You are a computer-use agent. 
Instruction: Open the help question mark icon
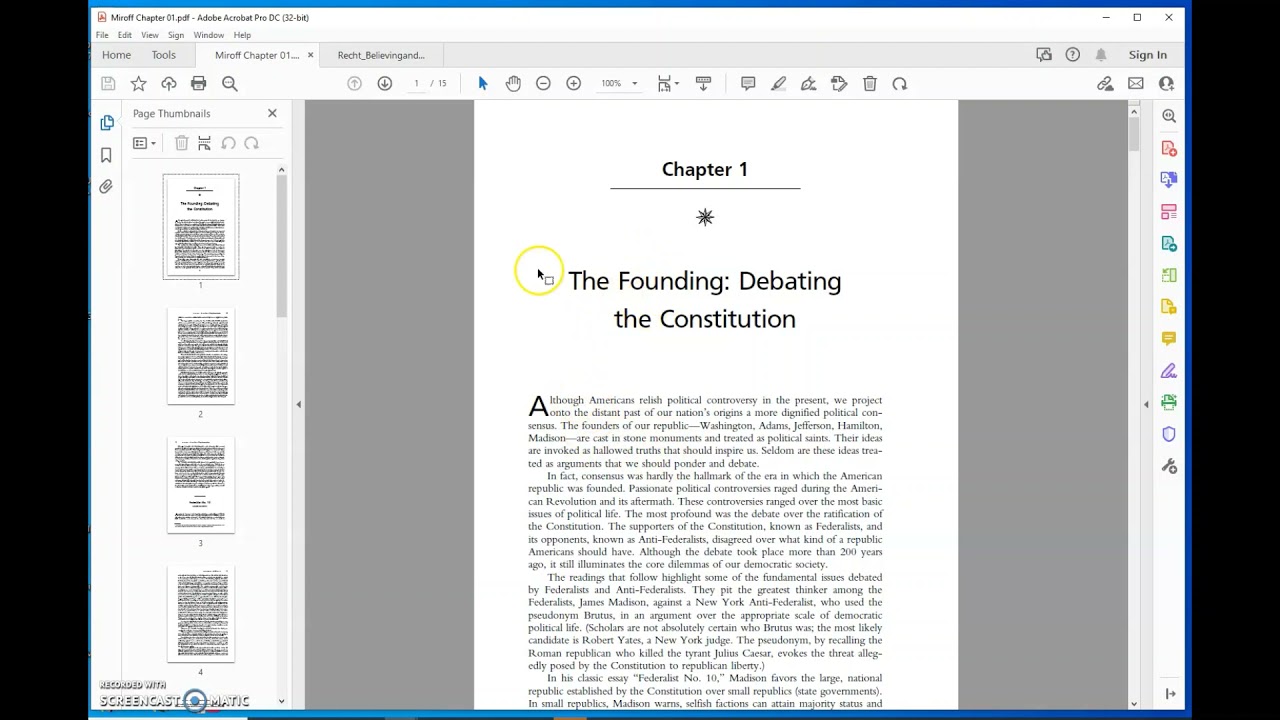[1072, 55]
